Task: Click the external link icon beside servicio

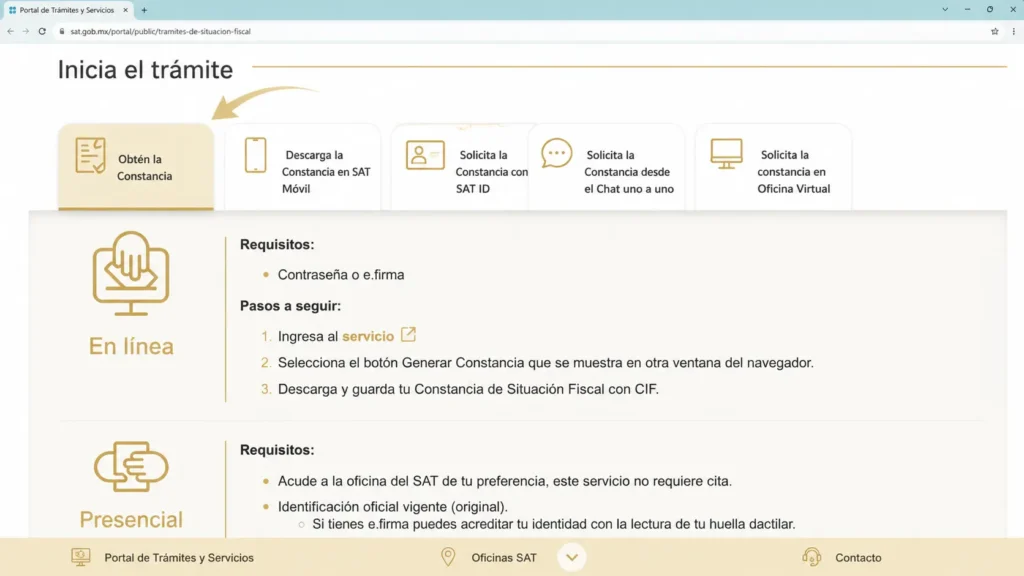Action: tap(408, 334)
